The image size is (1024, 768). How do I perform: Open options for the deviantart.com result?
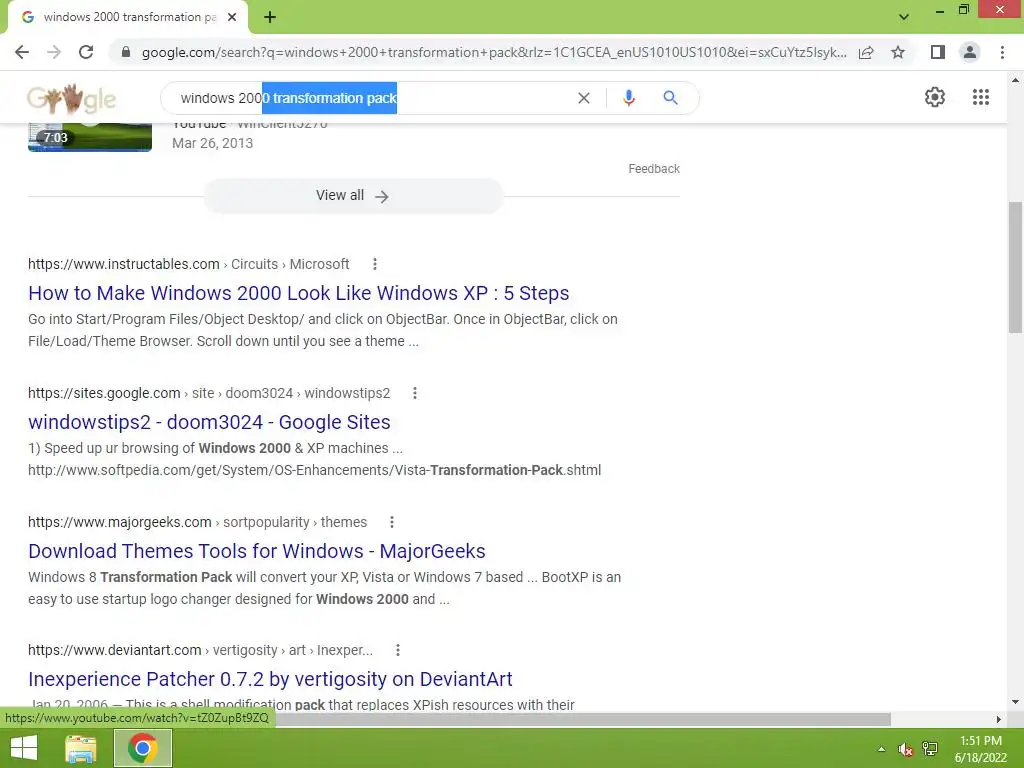tap(398, 650)
